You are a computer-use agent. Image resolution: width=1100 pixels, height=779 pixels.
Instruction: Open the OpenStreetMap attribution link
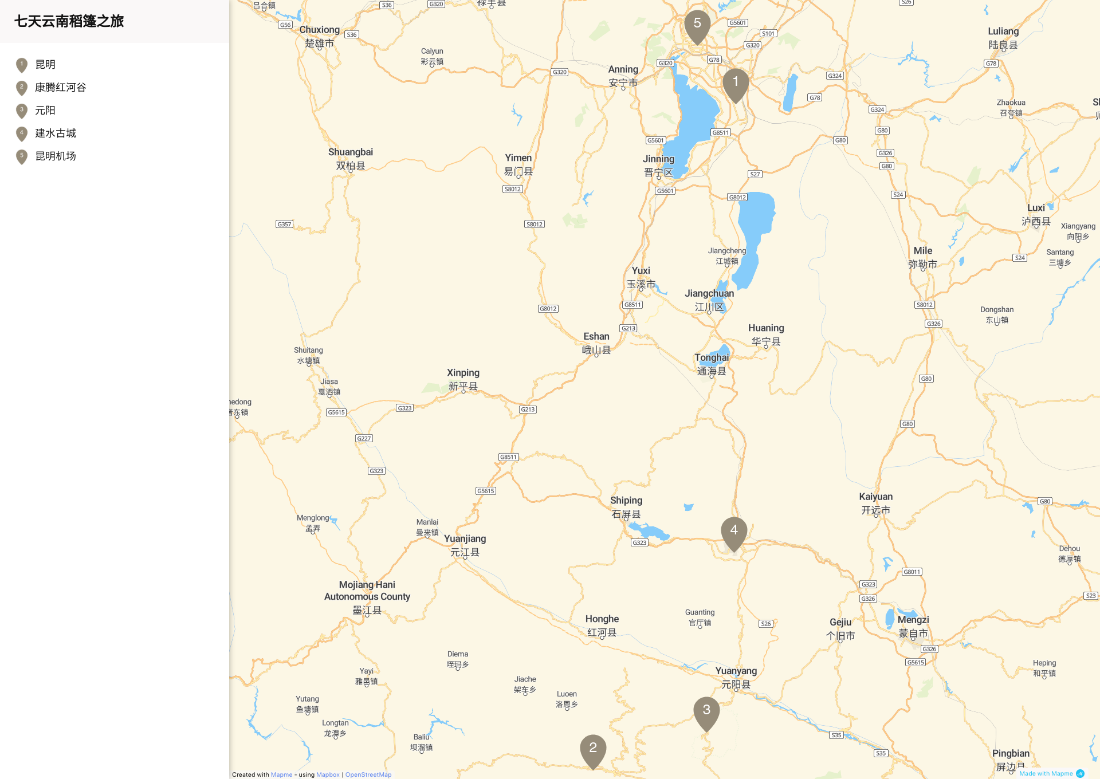tap(368, 775)
